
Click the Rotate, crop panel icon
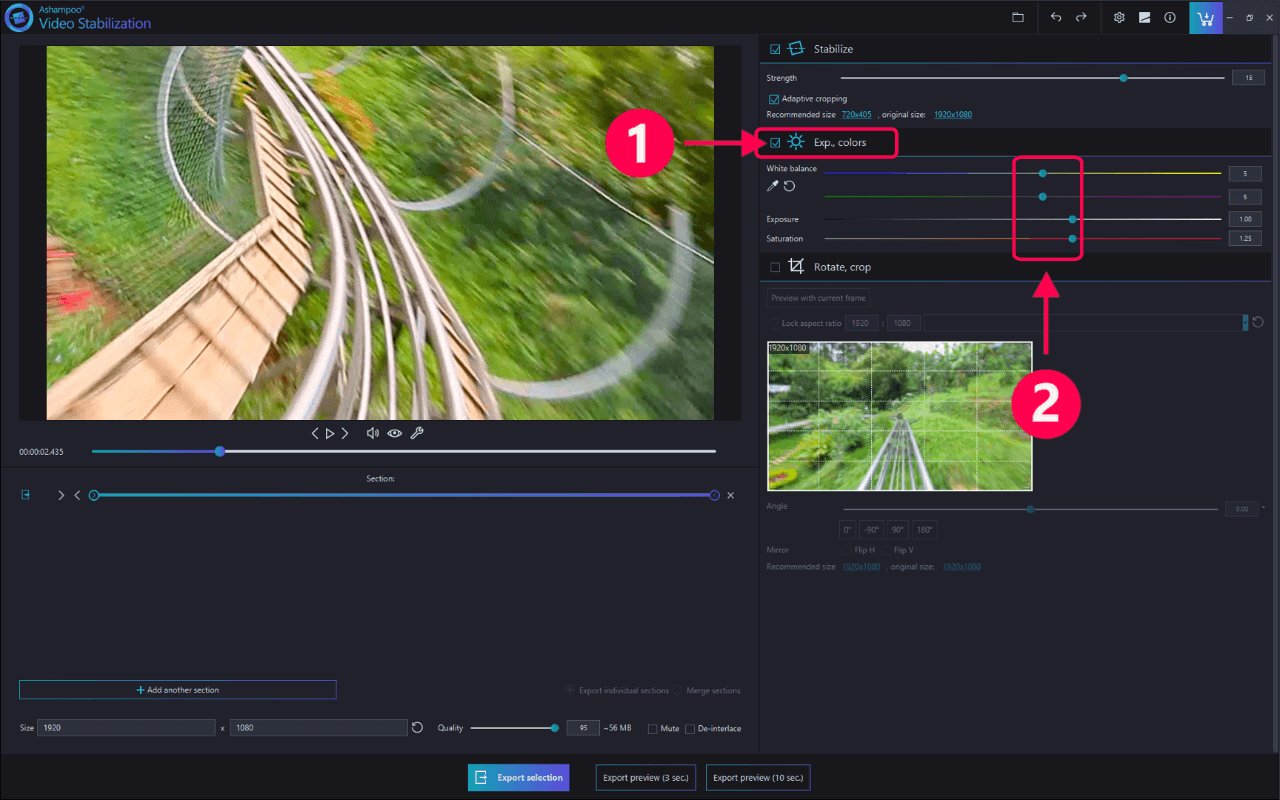tap(796, 266)
